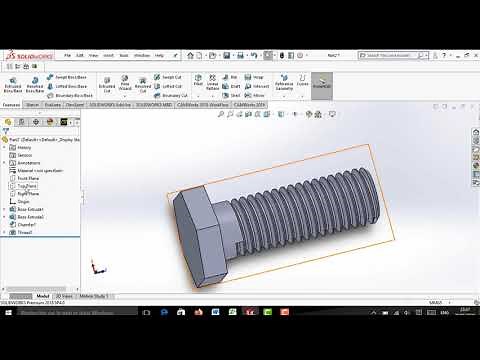Click the Zoom to Fit icon
The image size is (480, 360).
[220, 114]
